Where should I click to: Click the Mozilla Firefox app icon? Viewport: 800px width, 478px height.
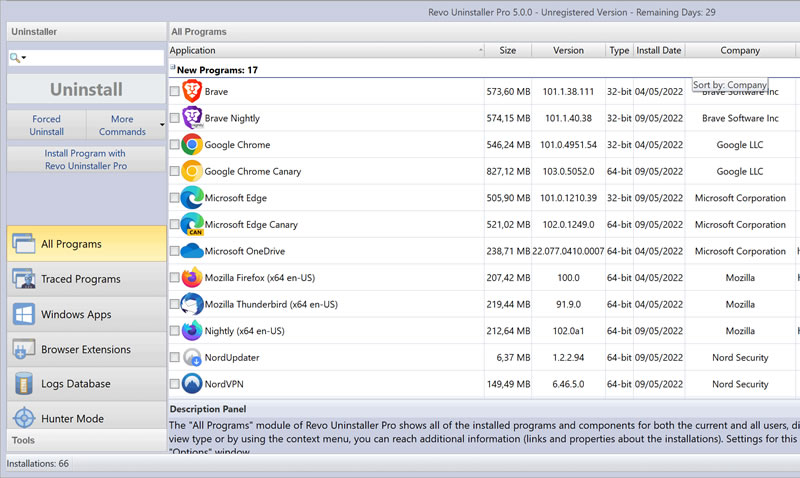point(192,278)
